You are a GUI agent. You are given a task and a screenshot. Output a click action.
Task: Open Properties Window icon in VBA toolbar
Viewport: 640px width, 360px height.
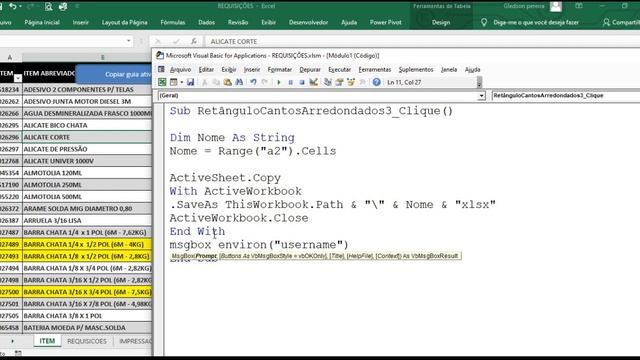pyautogui.click(x=339, y=82)
